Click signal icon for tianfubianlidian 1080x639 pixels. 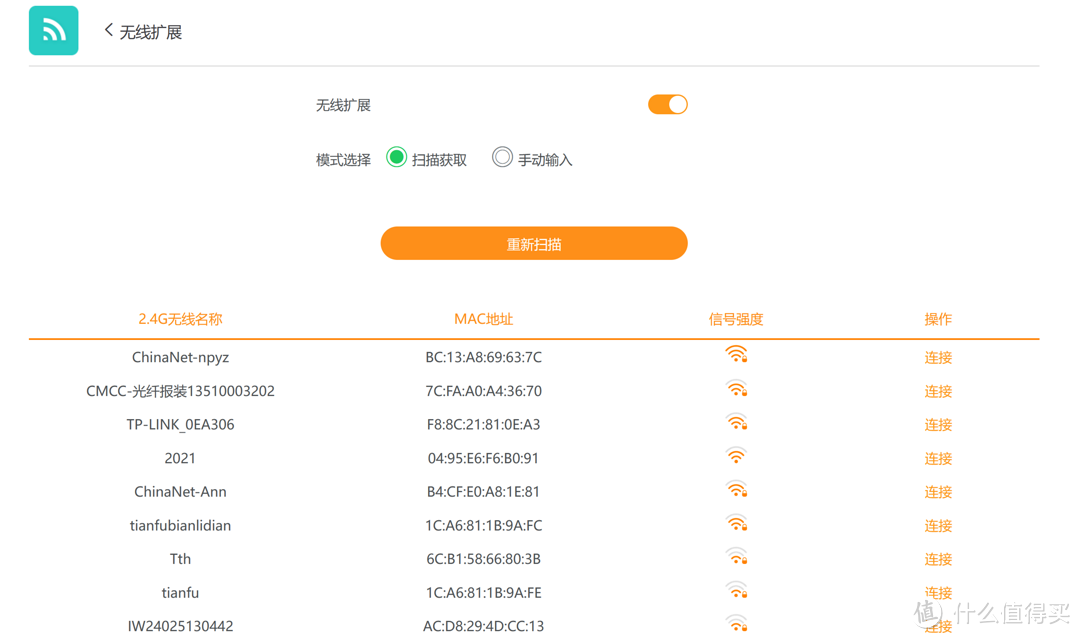(x=736, y=524)
